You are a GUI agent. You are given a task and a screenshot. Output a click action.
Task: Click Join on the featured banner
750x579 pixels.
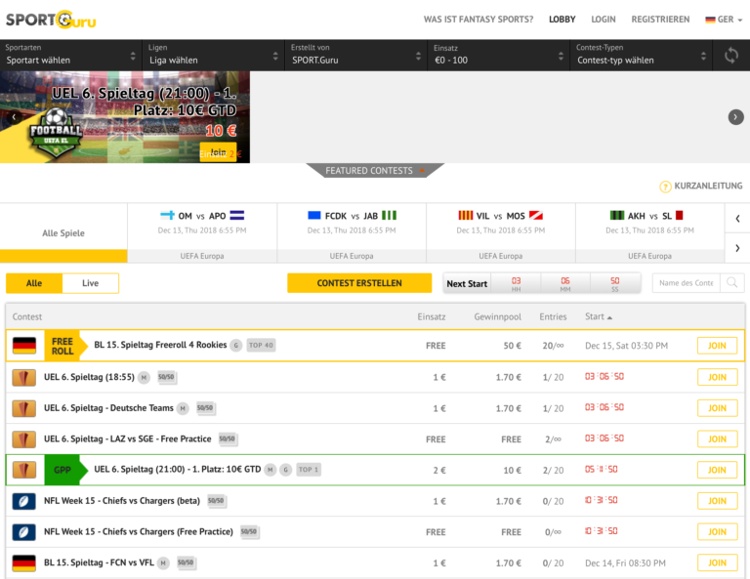[x=218, y=152]
